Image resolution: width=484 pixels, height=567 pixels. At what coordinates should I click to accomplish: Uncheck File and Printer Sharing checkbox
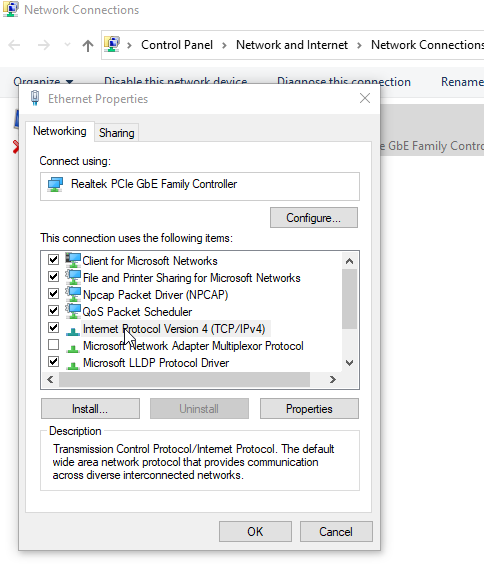[x=54, y=277]
